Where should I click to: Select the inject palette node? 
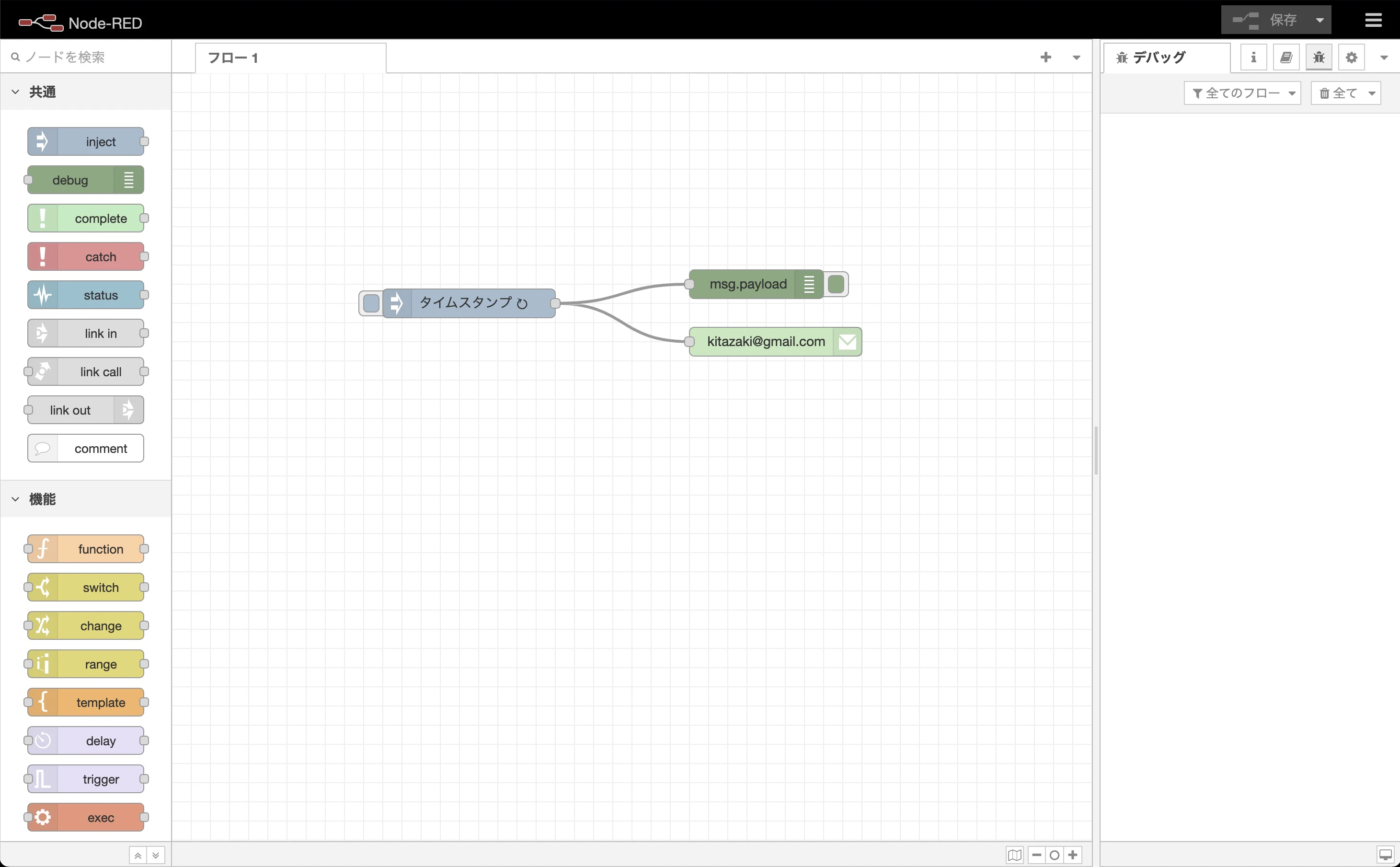pos(86,142)
